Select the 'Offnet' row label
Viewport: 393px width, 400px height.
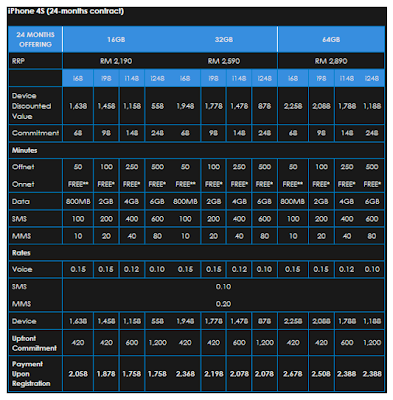pos(23,167)
